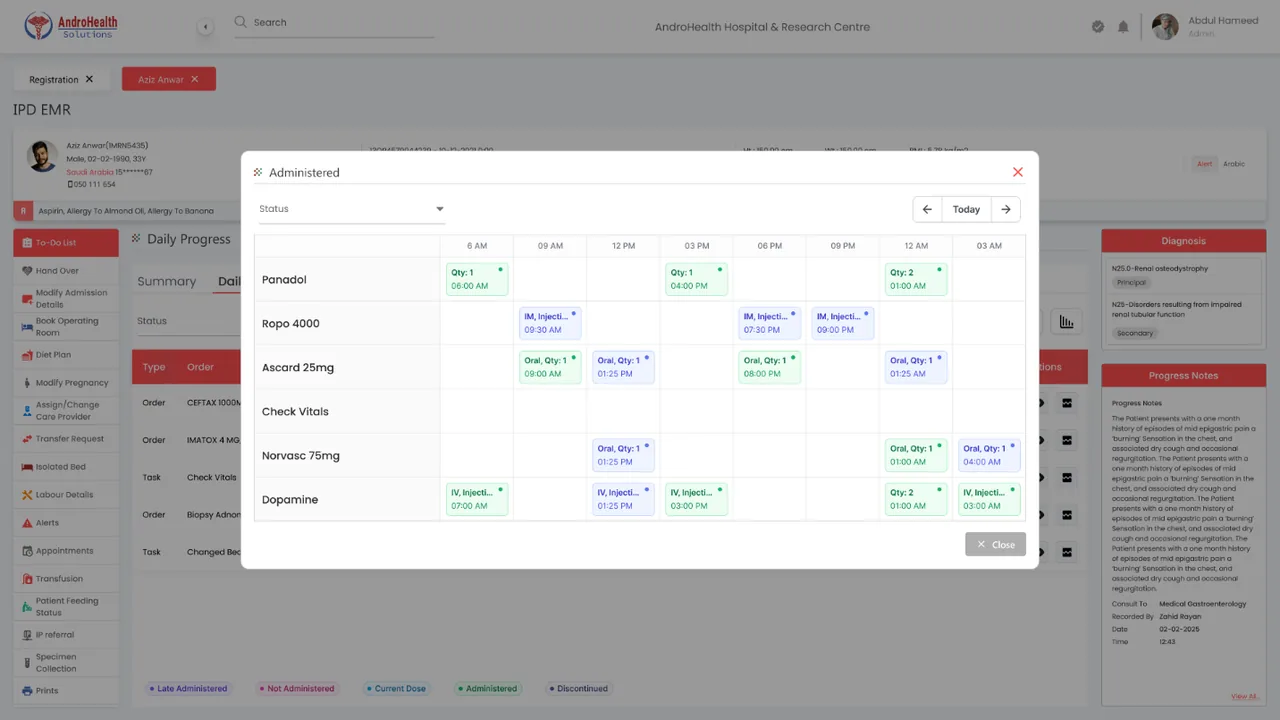Image resolution: width=1280 pixels, height=720 pixels.
Task: Open Panadol 06:00 AM dose card
Action: click(x=477, y=279)
